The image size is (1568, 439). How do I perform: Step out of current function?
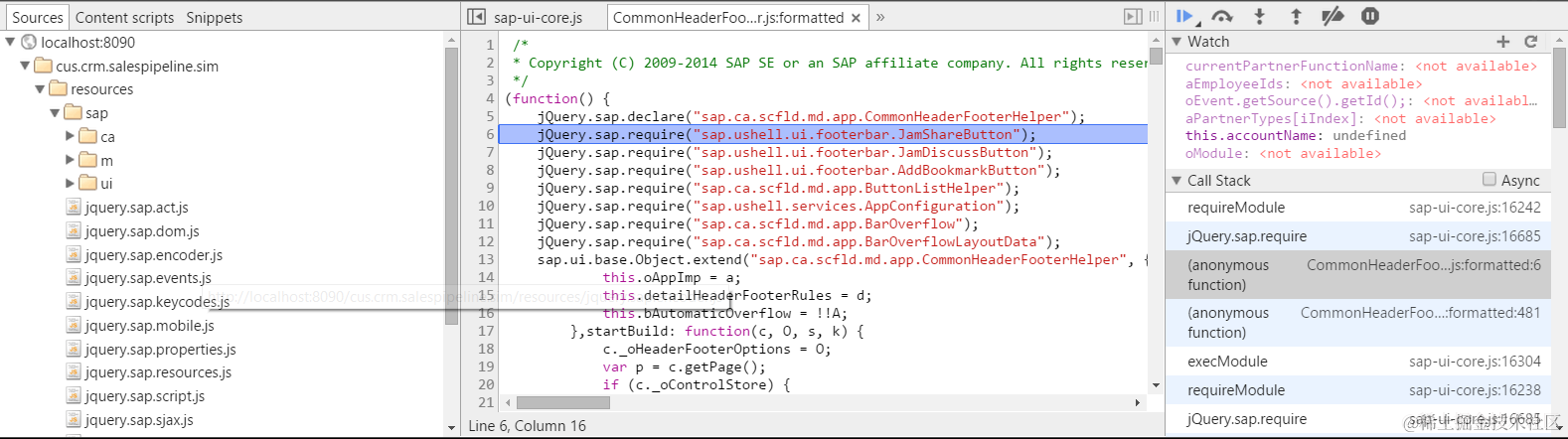coord(1296,16)
